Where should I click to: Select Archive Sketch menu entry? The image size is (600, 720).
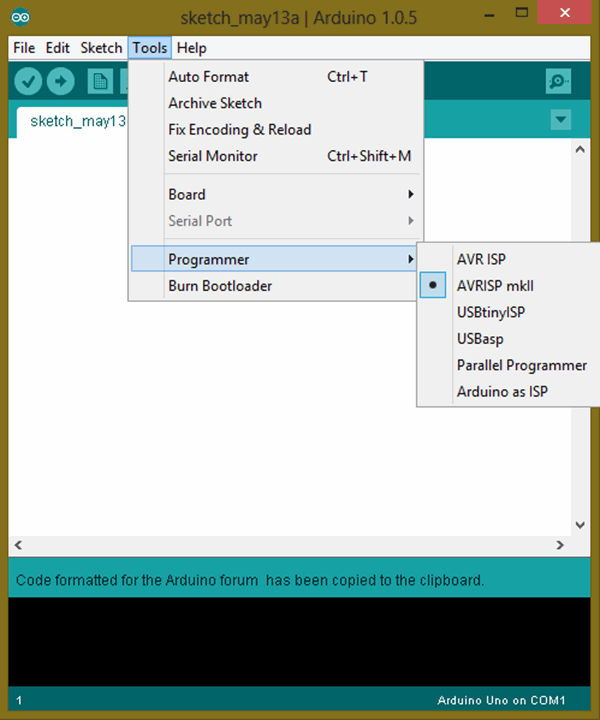point(275,103)
